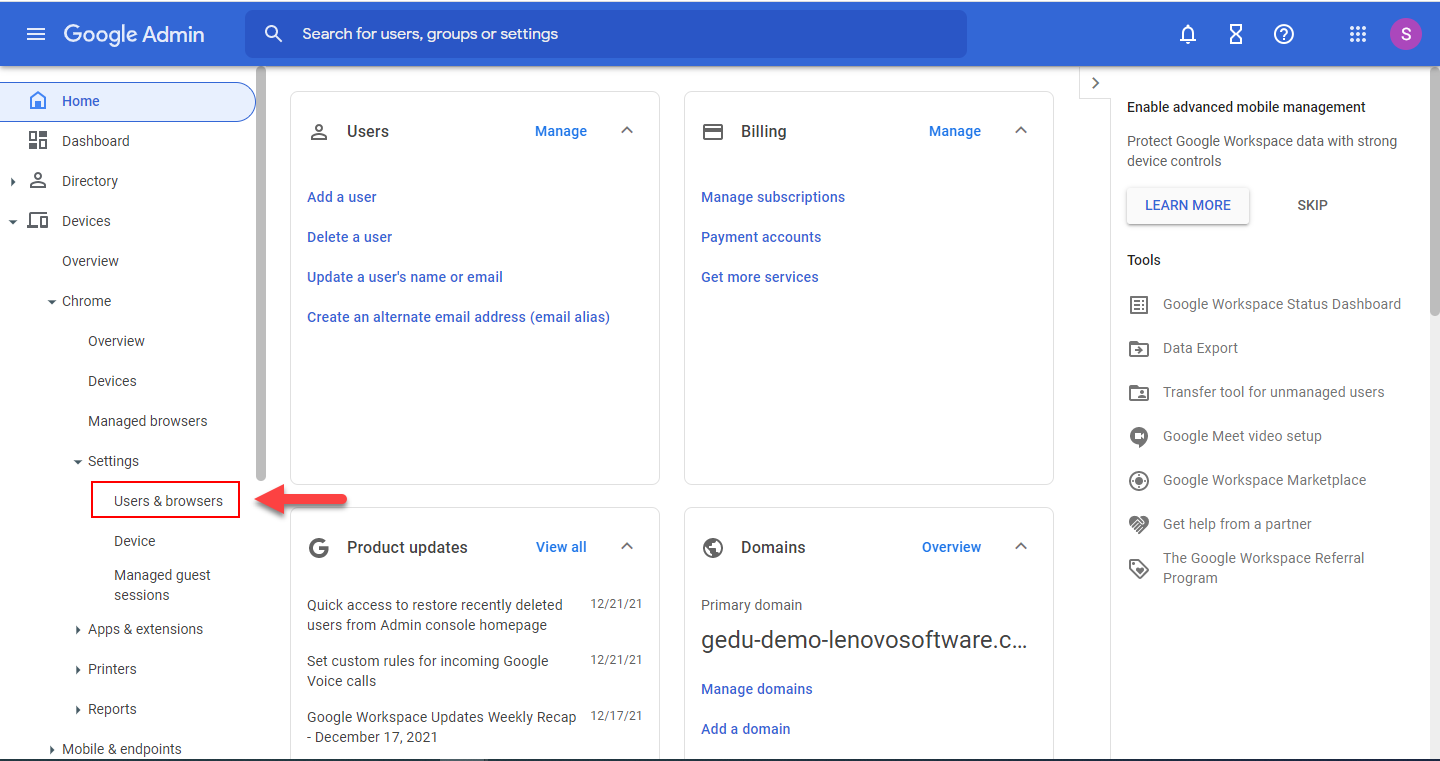Collapse the Chrome subtree arrow
The width and height of the screenshot is (1440, 761).
[x=52, y=301]
